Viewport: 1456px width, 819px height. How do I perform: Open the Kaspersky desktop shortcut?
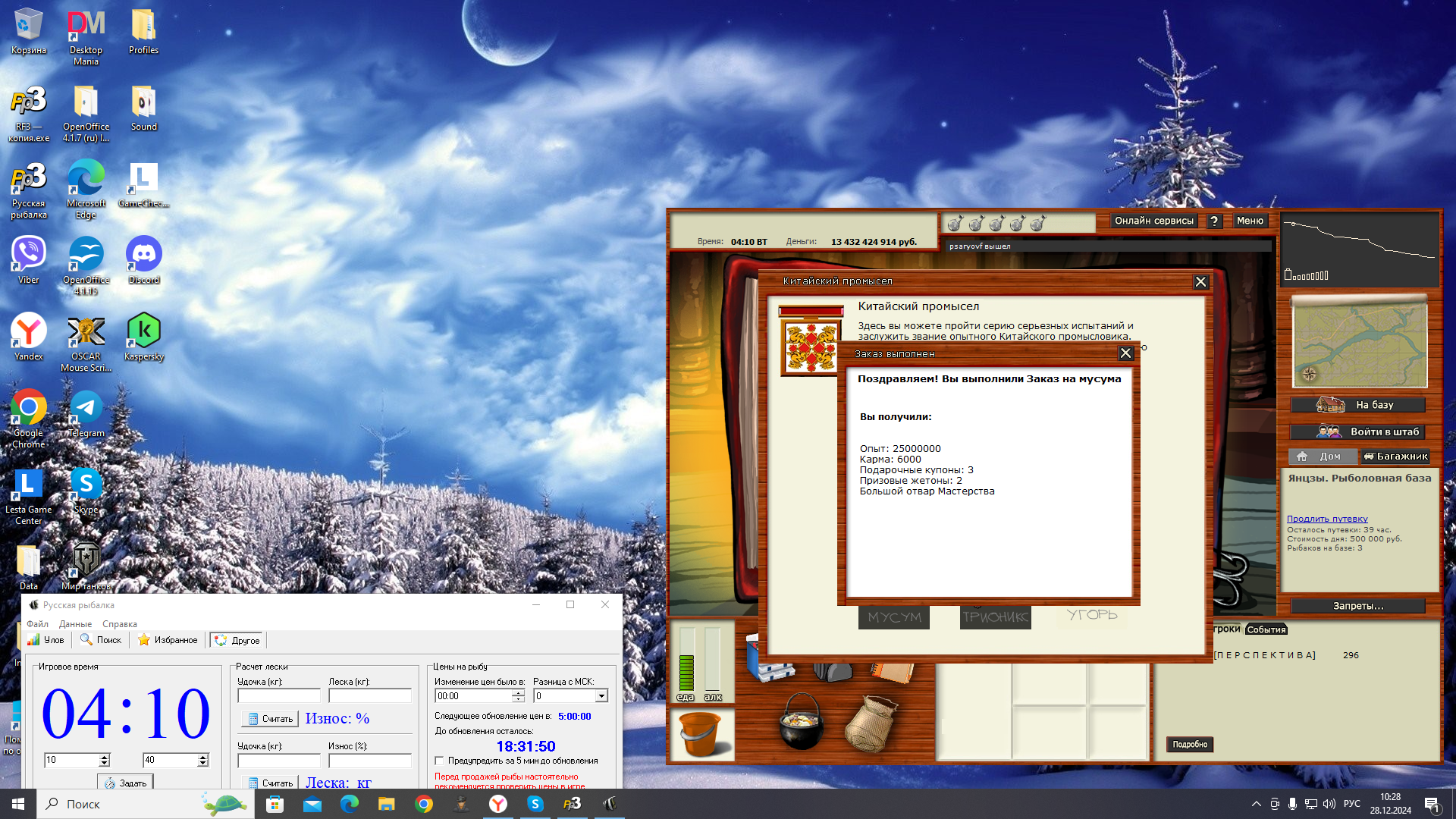(x=144, y=337)
